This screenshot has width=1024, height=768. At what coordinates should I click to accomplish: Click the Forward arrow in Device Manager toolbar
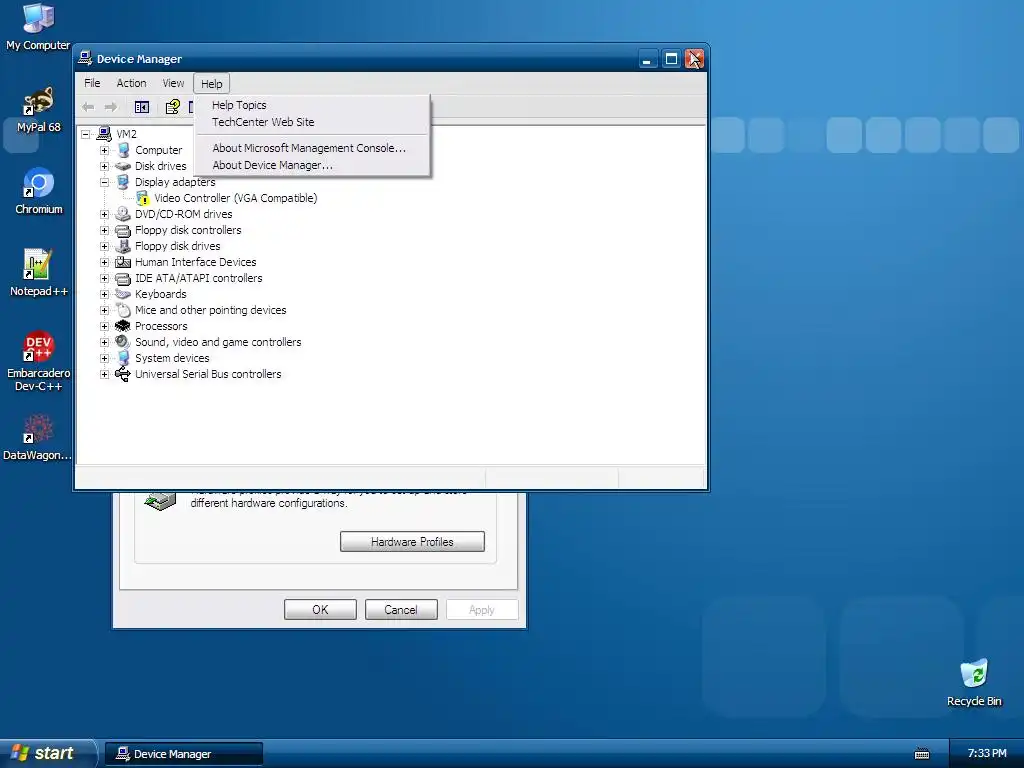(x=111, y=107)
